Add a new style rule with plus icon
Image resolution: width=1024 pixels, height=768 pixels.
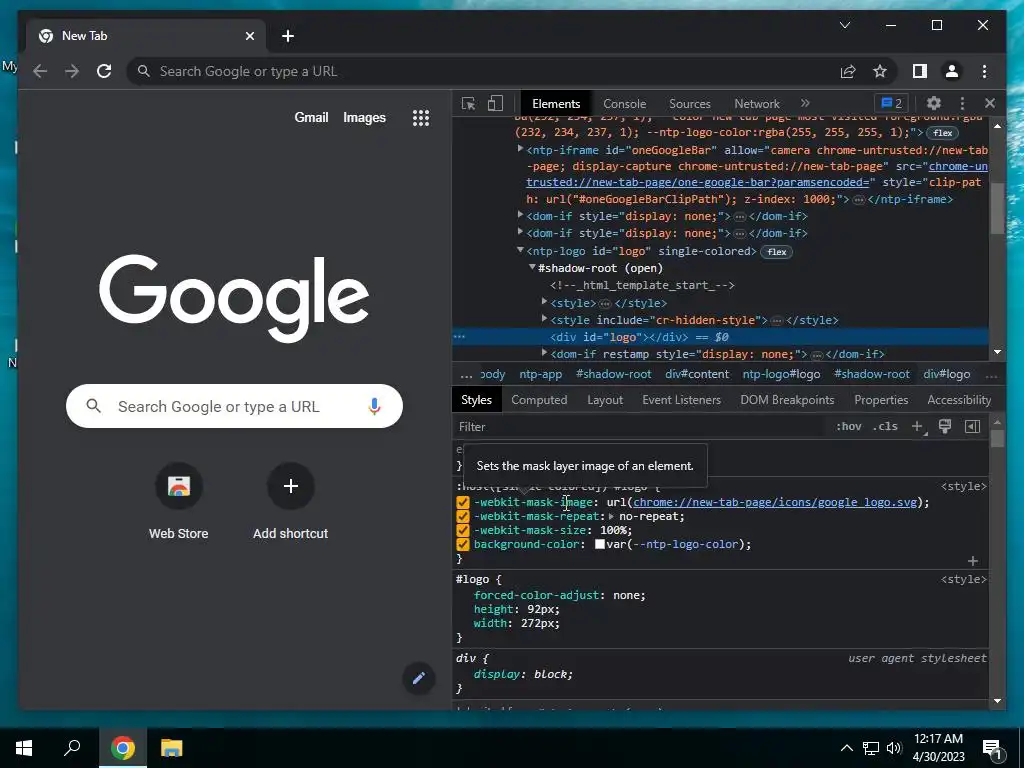(918, 426)
